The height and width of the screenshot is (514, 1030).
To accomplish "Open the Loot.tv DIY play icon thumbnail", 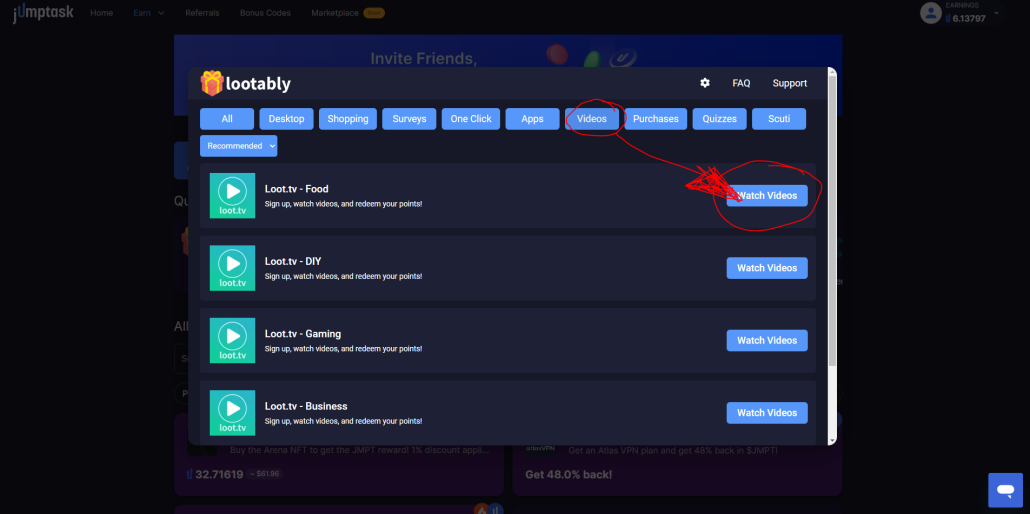I will 233,268.
